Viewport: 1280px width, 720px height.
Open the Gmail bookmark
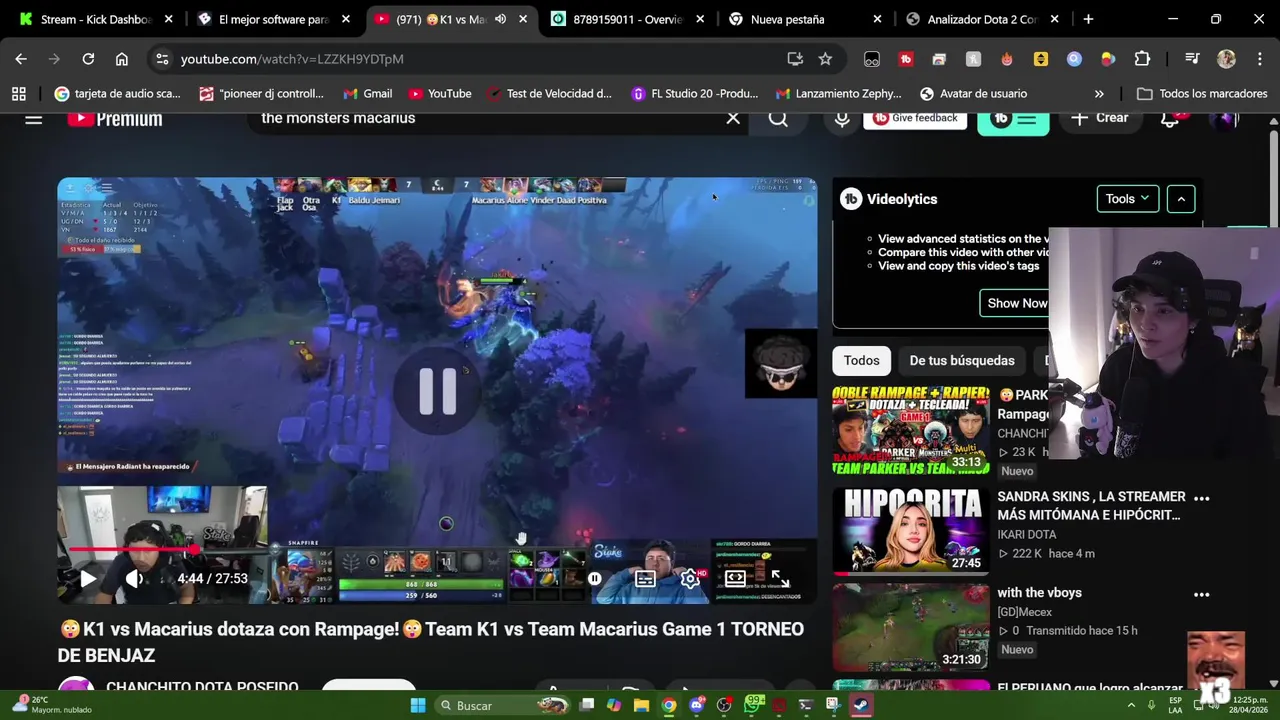click(x=367, y=94)
